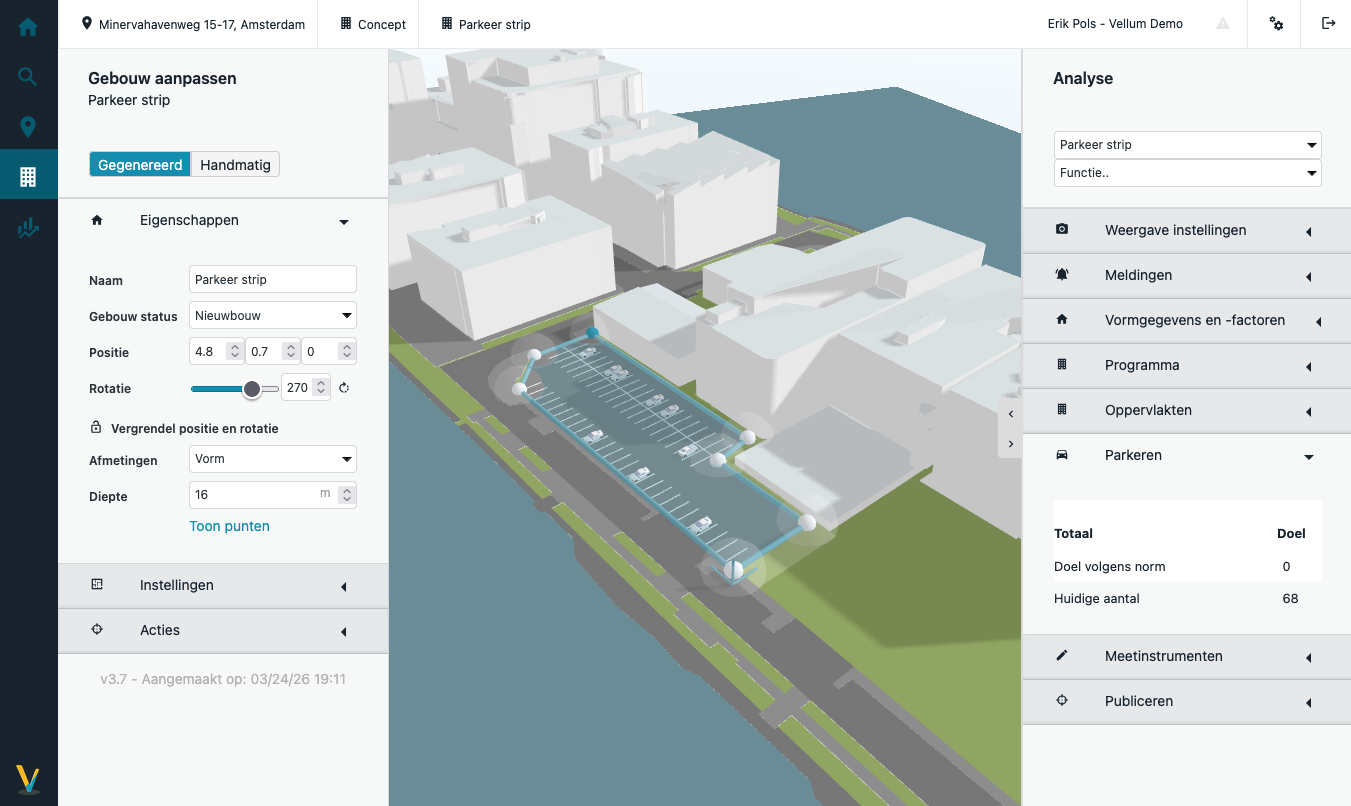Open the Gebouw status dropdown
This screenshot has height=806, width=1351.
tap(272, 316)
